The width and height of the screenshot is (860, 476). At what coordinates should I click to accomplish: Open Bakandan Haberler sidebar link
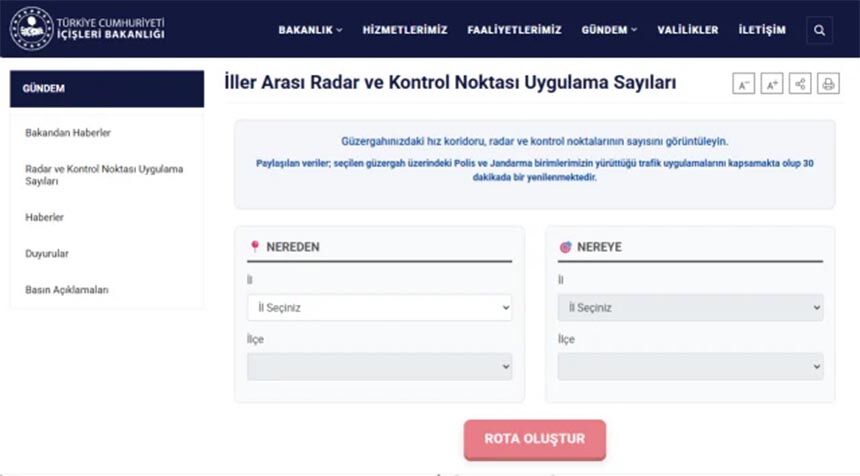pyautogui.click(x=68, y=133)
